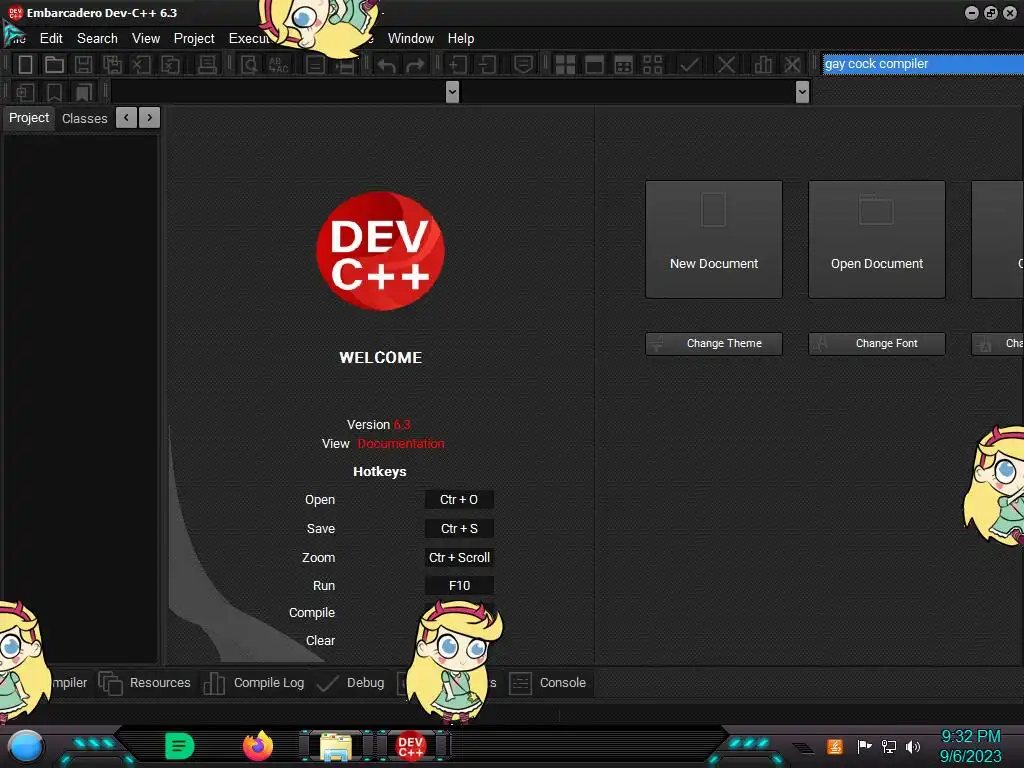Click the volume speaker tray icon
This screenshot has width=1024, height=768.
click(x=913, y=746)
